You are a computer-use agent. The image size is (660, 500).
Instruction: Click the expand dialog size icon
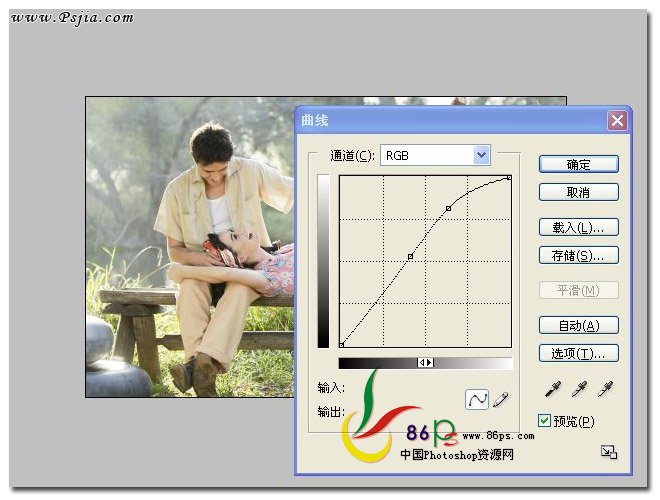point(609,452)
